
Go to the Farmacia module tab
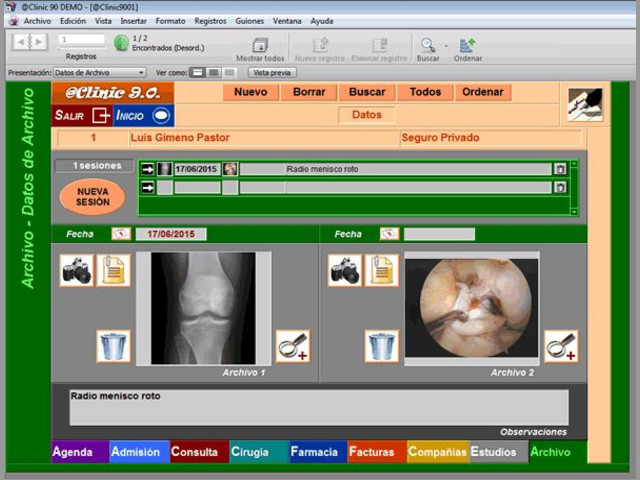point(318,451)
